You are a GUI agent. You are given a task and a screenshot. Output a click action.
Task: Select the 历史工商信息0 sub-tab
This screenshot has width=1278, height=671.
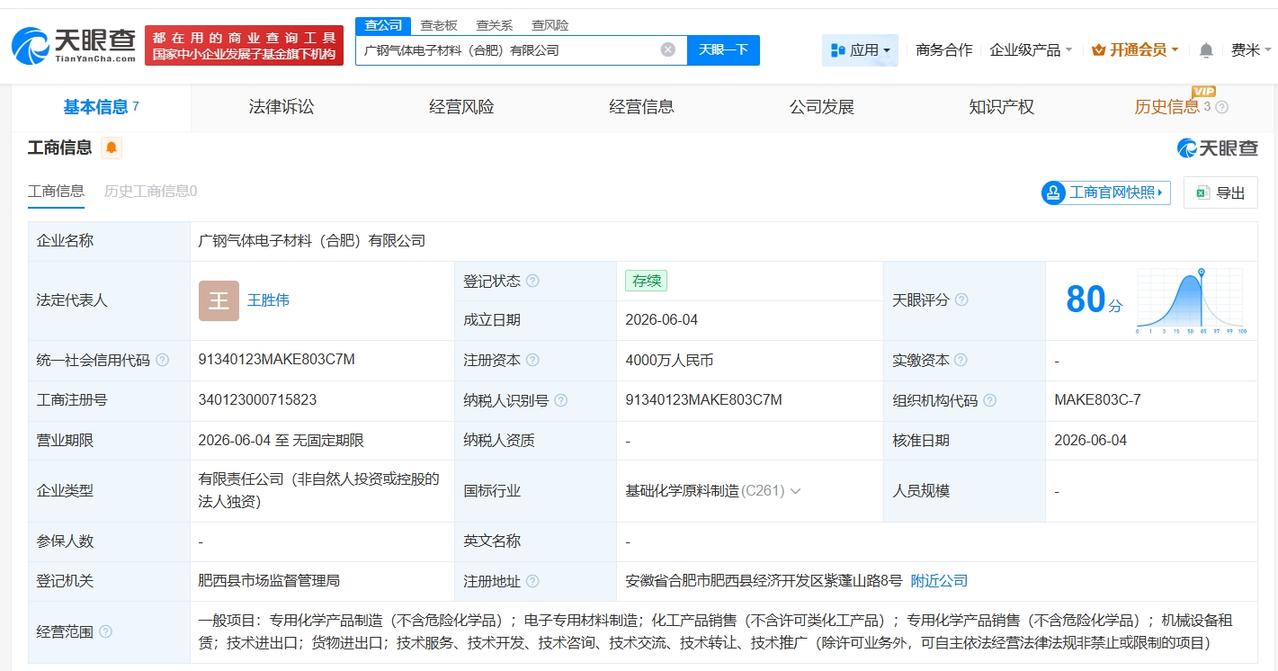click(151, 191)
